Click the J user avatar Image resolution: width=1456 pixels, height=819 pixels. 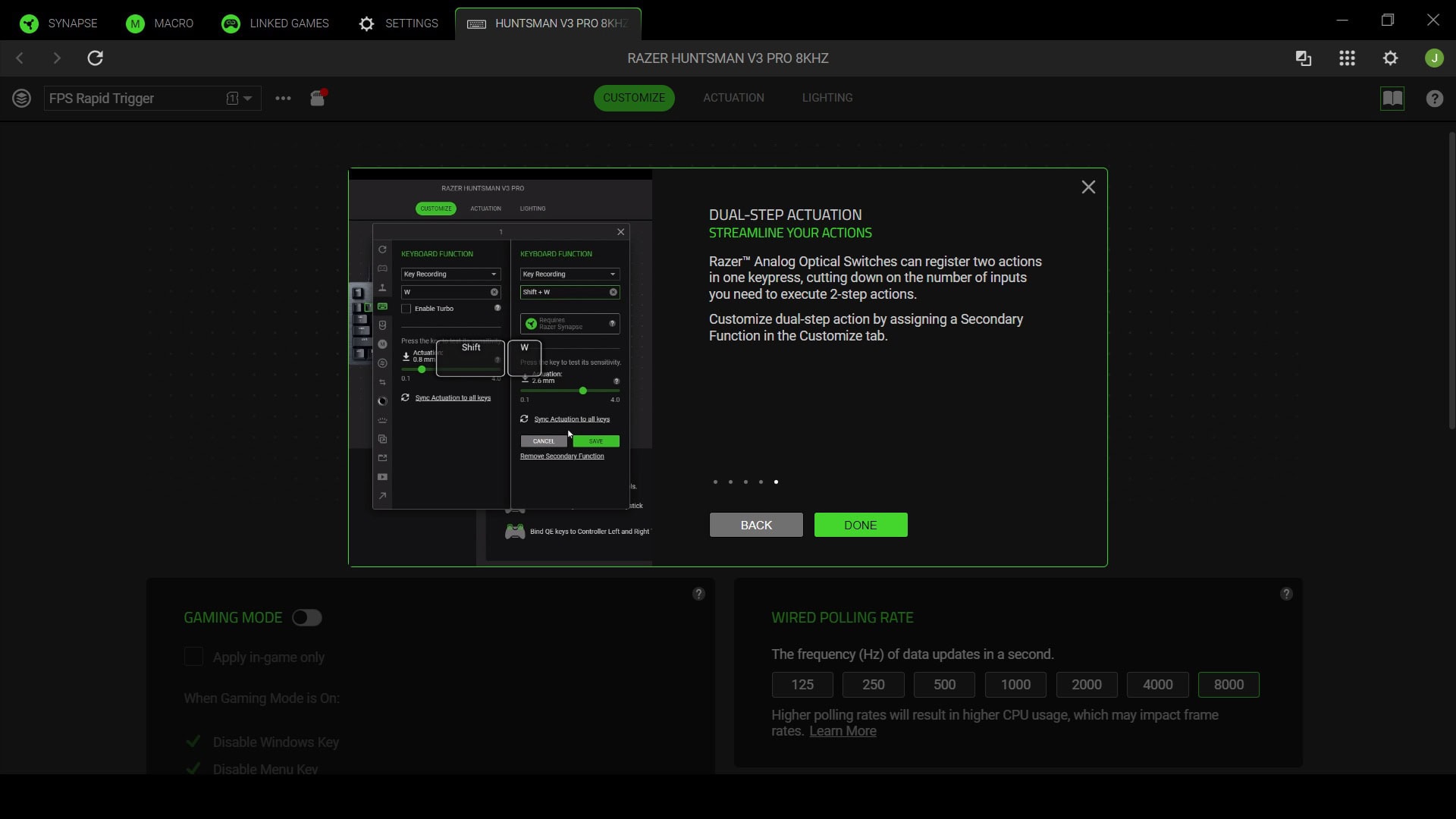(x=1433, y=58)
